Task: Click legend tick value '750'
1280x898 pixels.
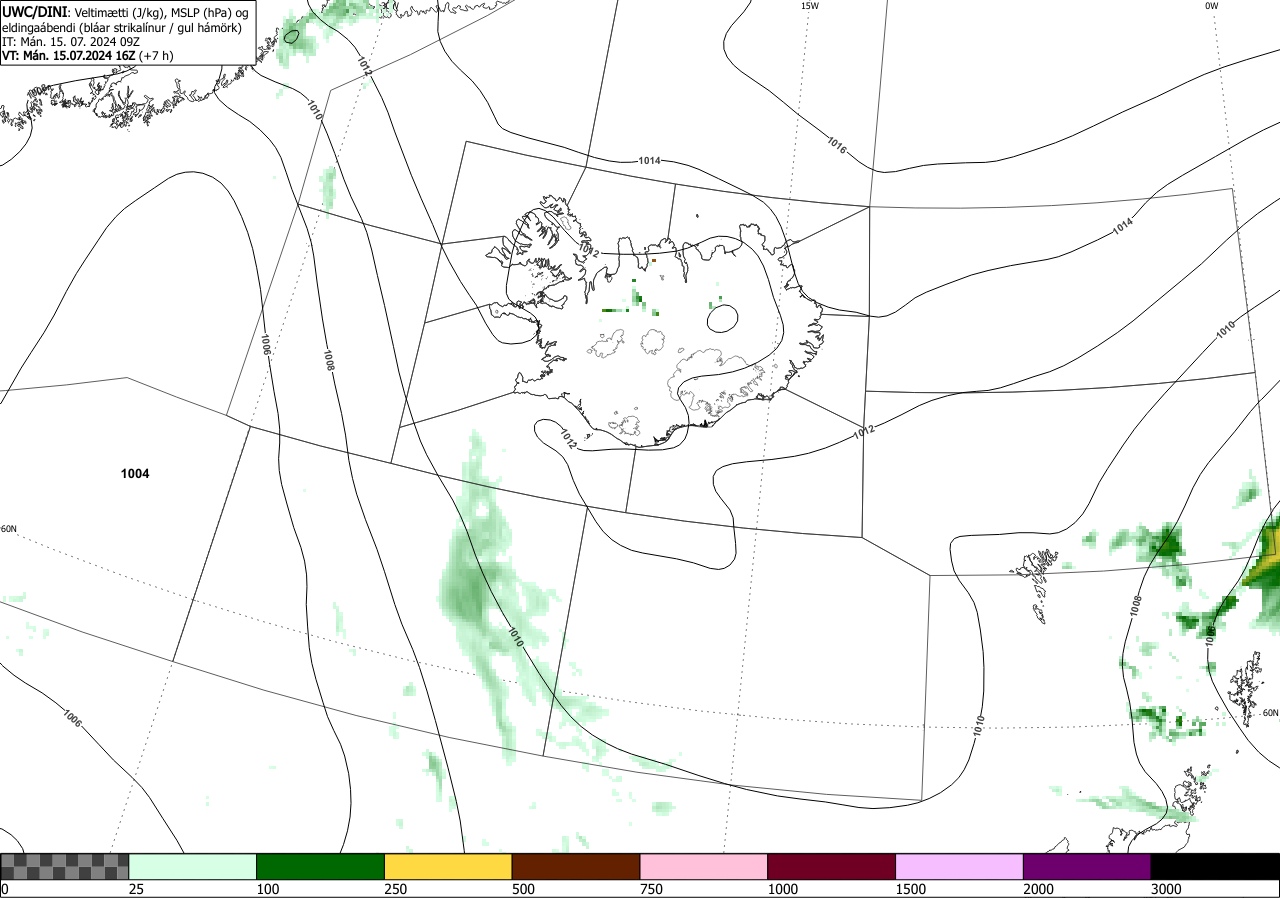Action: pos(651,889)
